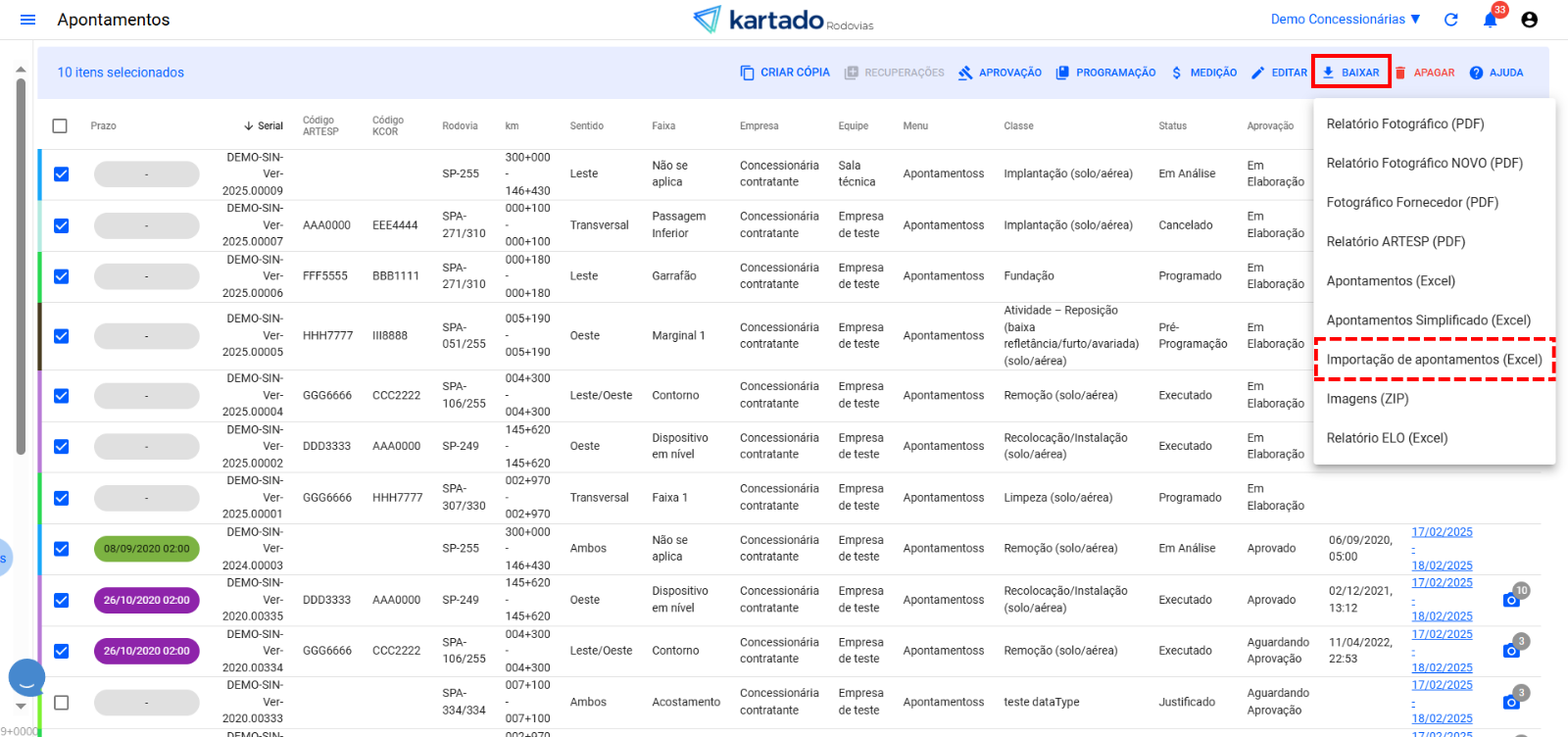Open the Baixar download dropdown
Image resolution: width=1568 pixels, height=737 pixels.
point(1350,73)
